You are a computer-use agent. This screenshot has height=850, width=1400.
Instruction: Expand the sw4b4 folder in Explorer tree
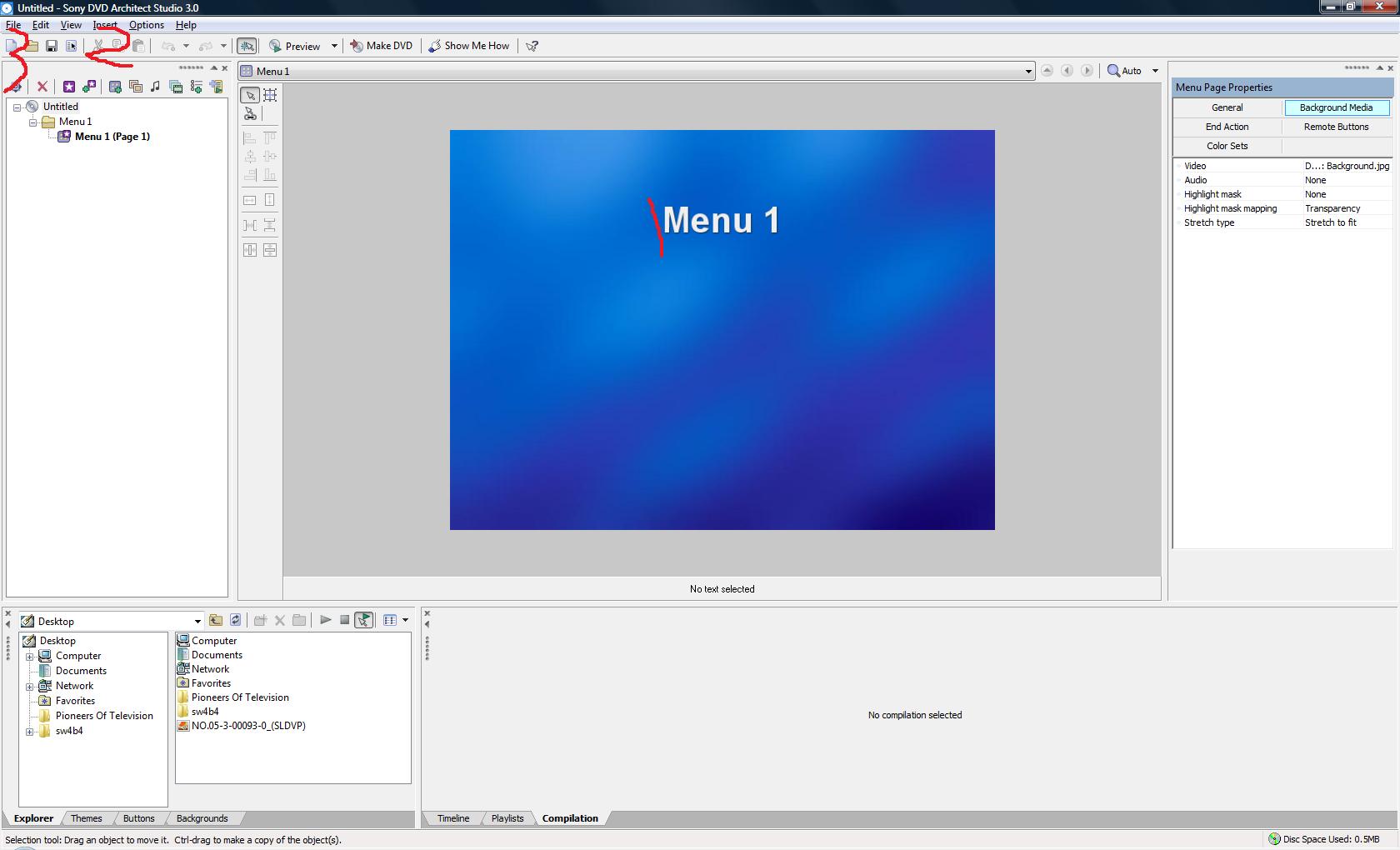(30, 732)
